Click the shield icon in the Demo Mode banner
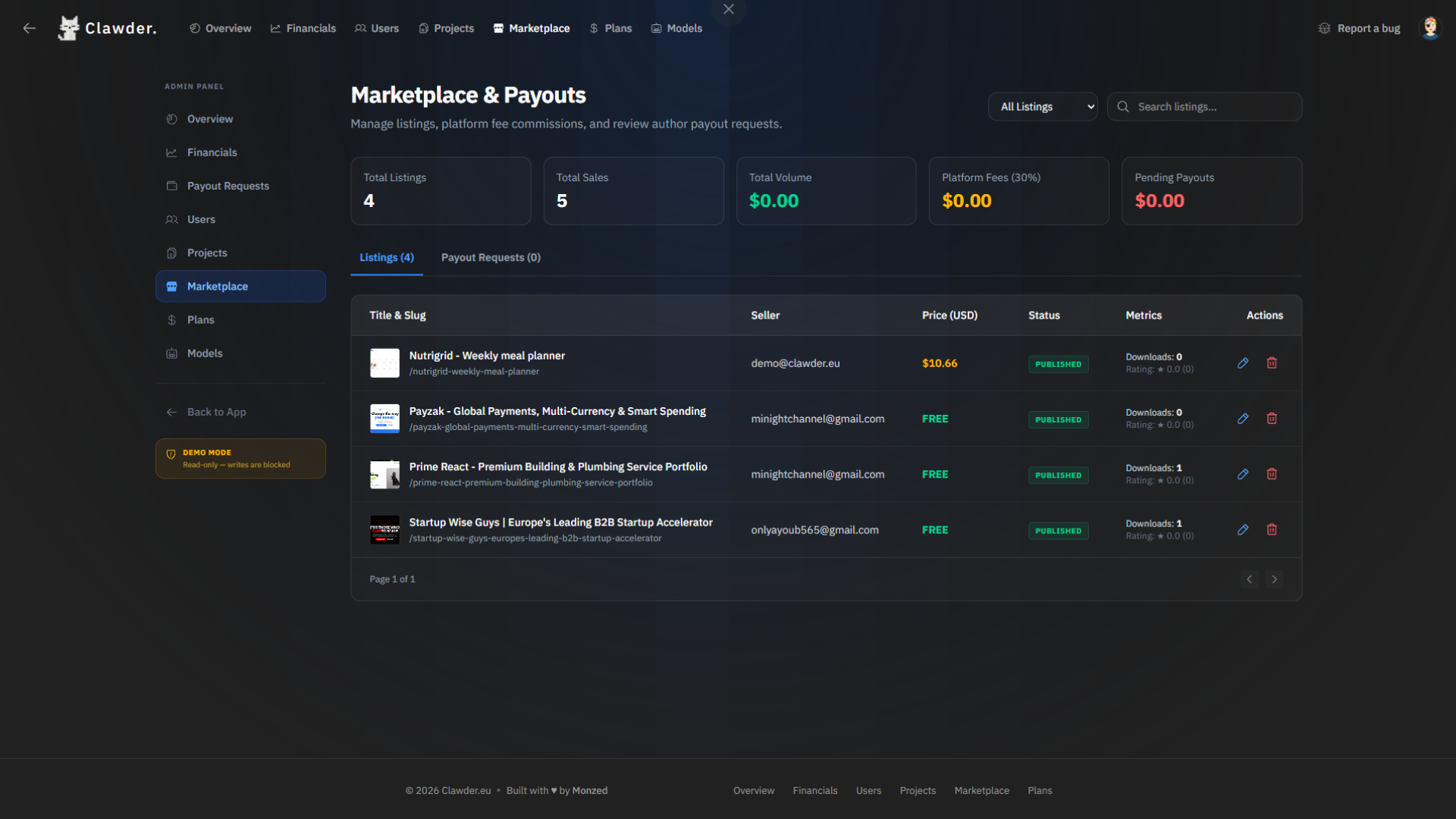The width and height of the screenshot is (1456, 819). [171, 454]
